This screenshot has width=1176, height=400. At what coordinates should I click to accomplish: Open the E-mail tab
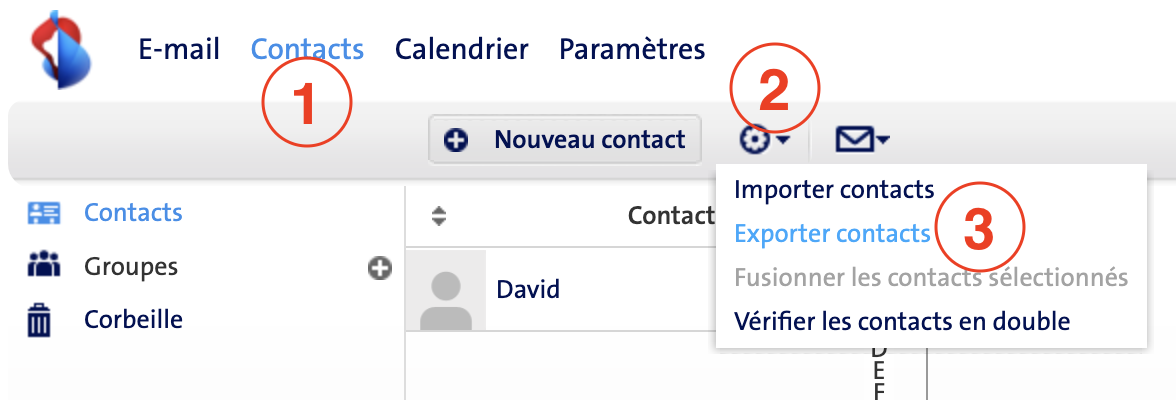179,50
